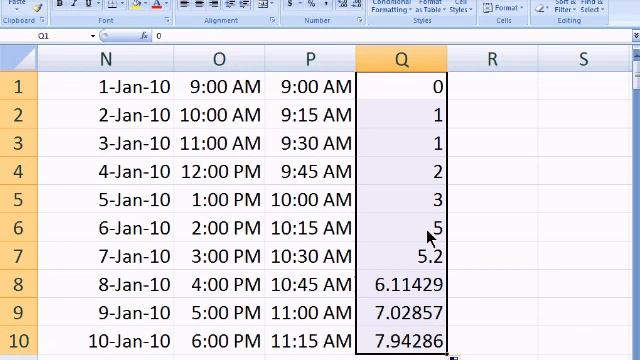Image resolution: width=640 pixels, height=360 pixels.
Task: Open Merge and Center dropdown arrow
Action: (x=272, y=4)
